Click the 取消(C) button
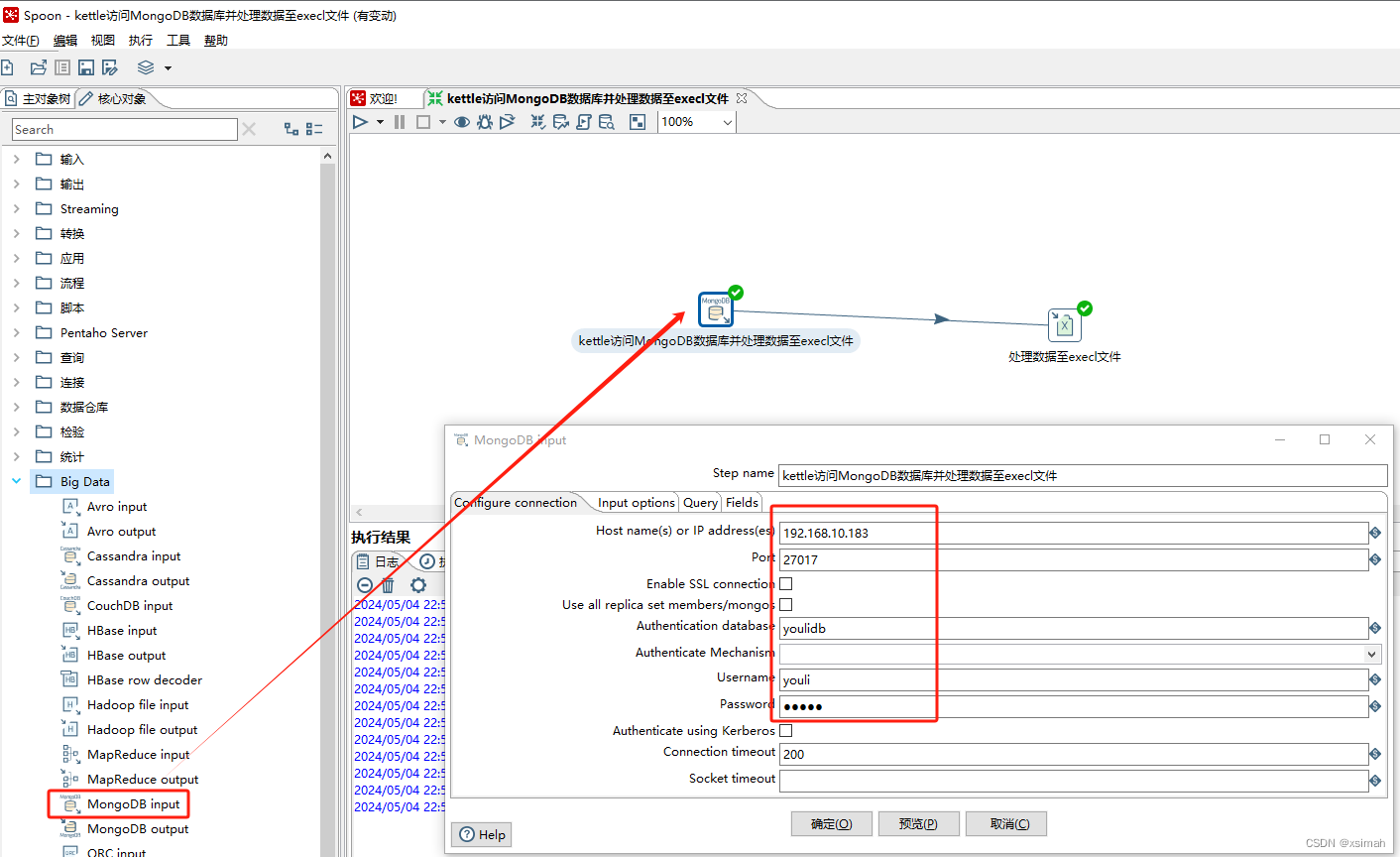1400x857 pixels. click(x=1006, y=823)
